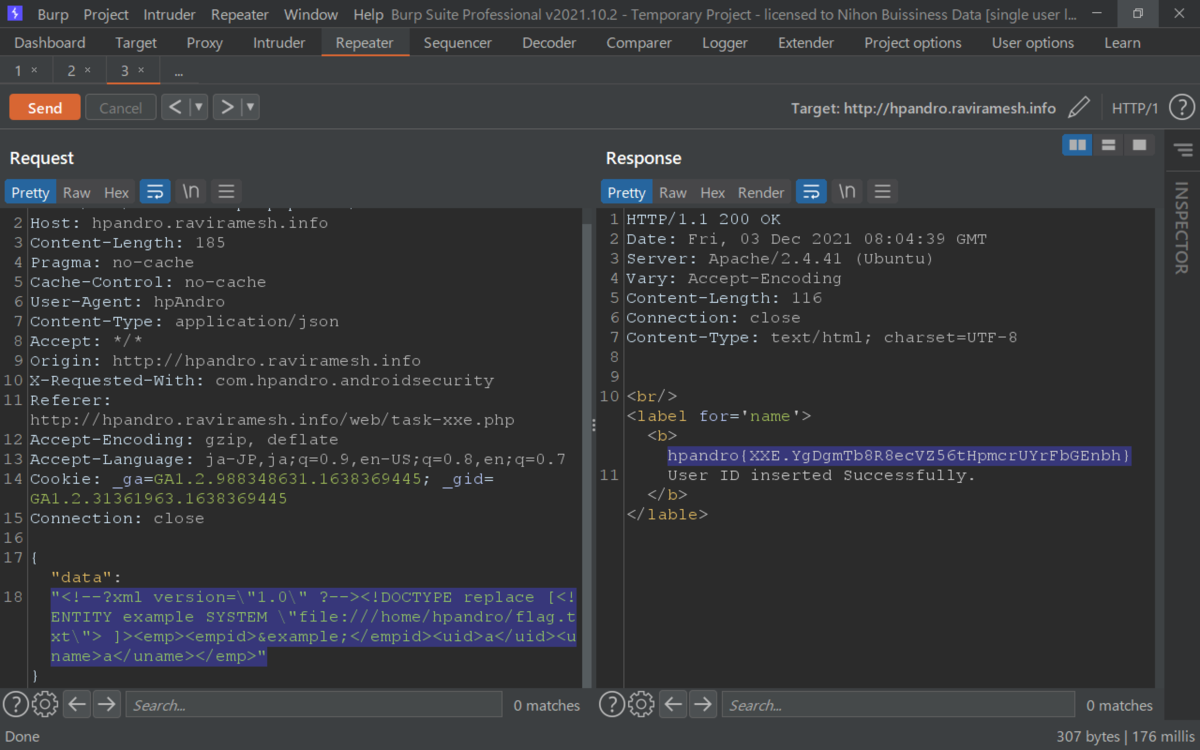Select request Hex view
This screenshot has height=750, width=1200.
click(117, 192)
